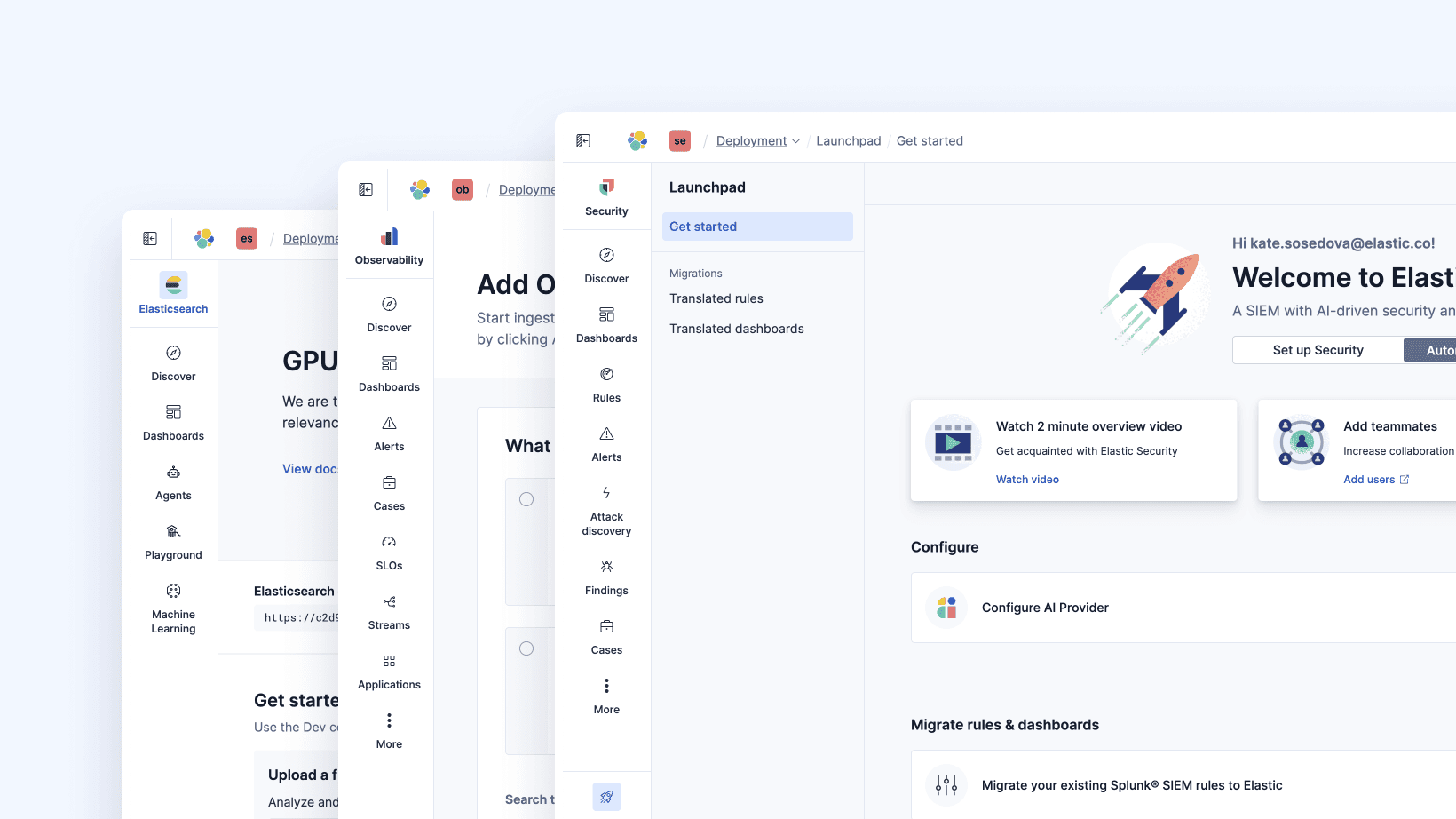This screenshot has height=819, width=1456.
Task: Open SLOs in the Observability sidebar
Action: coord(389,552)
